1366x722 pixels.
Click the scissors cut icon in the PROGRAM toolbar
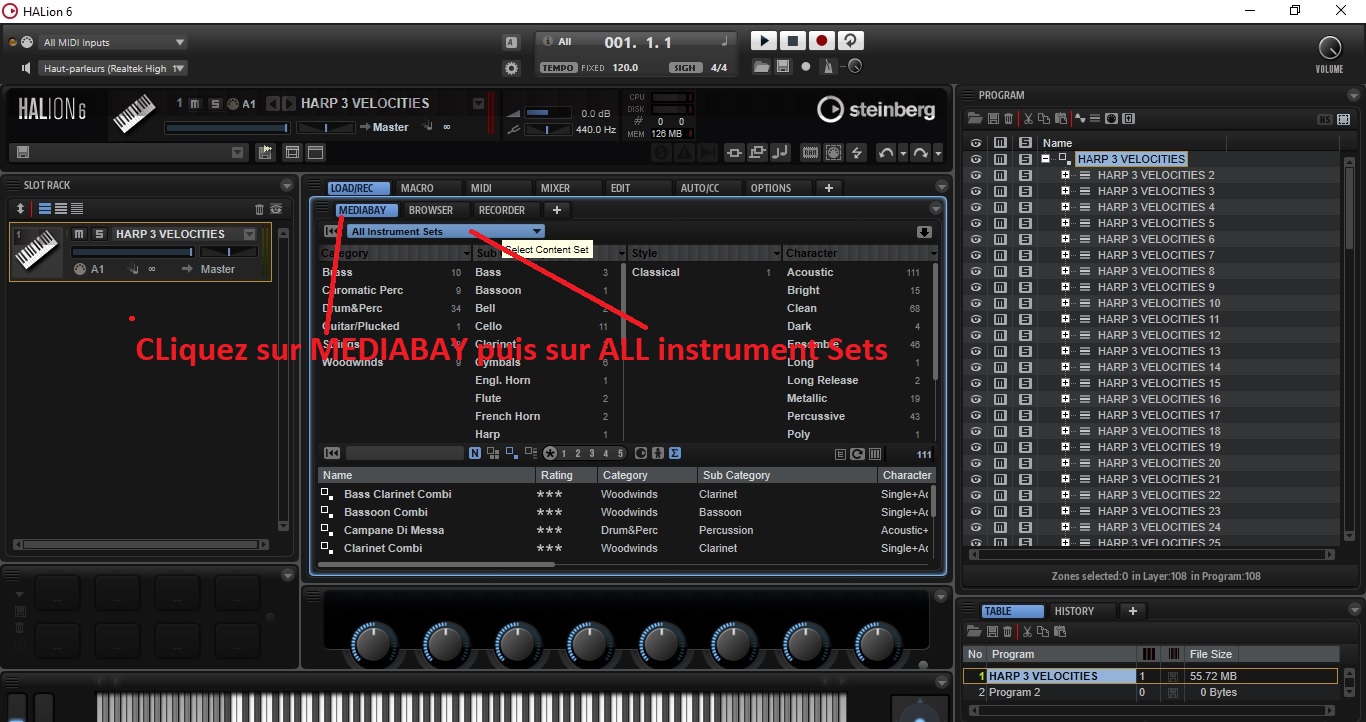[x=1028, y=118]
